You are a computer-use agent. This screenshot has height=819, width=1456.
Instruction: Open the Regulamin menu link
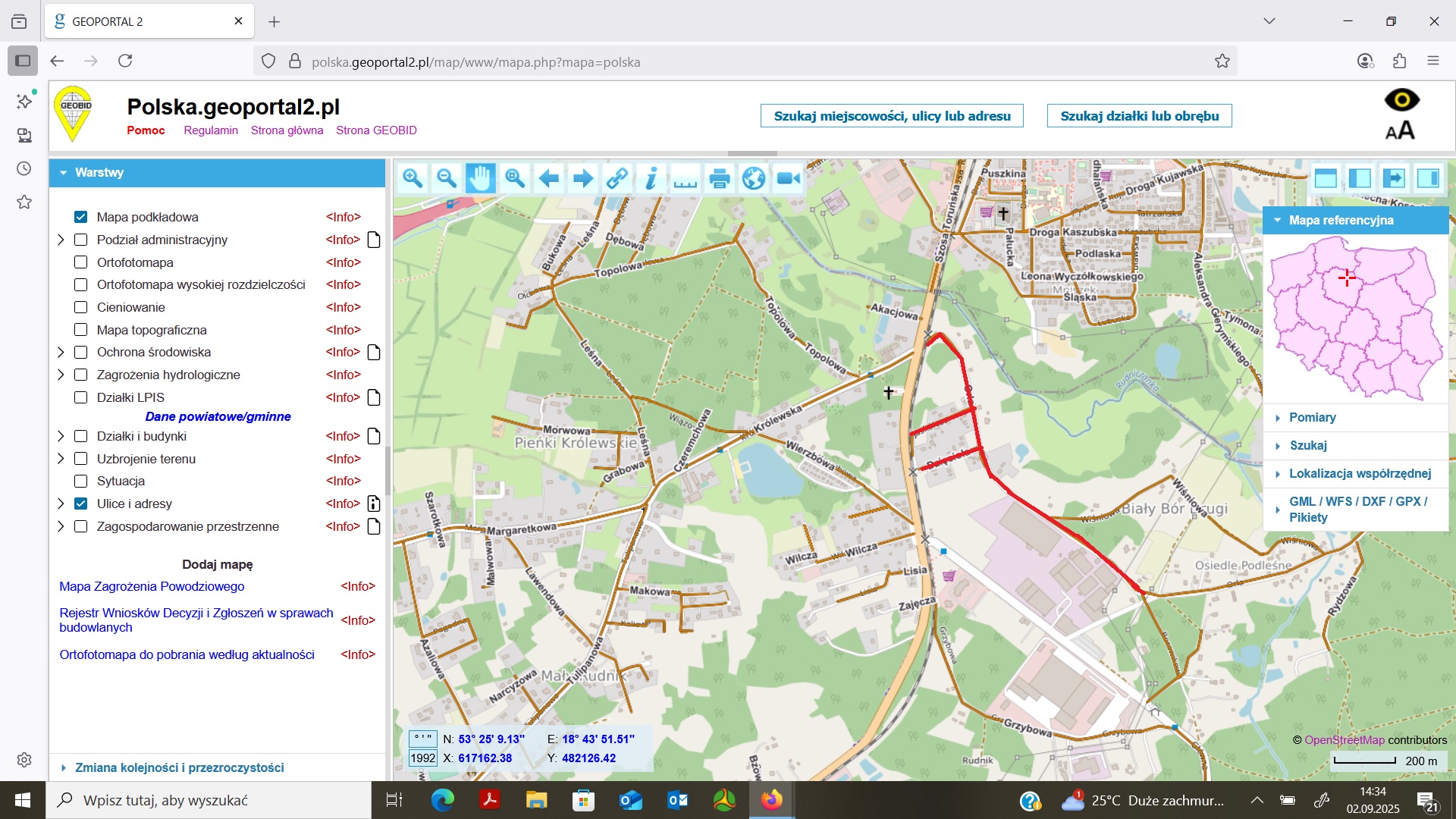[x=211, y=130]
